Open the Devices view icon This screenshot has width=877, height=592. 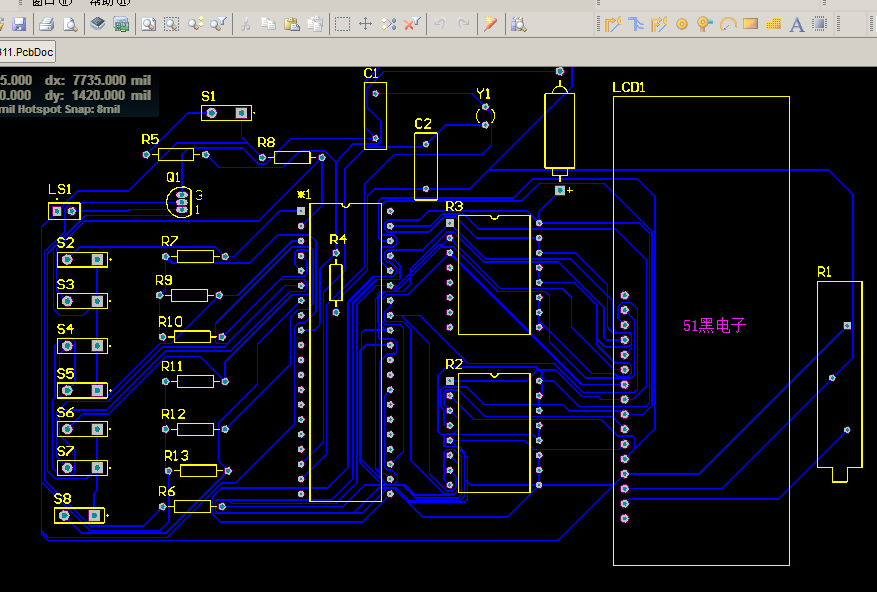click(98, 24)
